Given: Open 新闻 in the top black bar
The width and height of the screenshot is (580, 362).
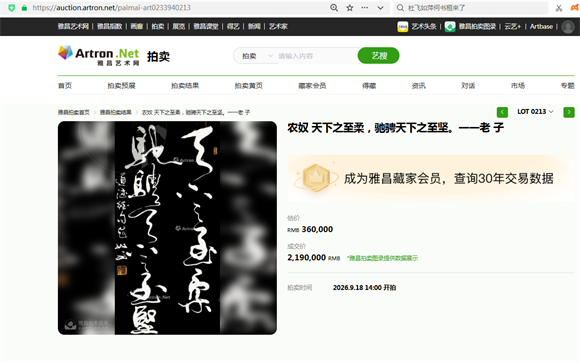Looking at the screenshot, I should (254, 26).
